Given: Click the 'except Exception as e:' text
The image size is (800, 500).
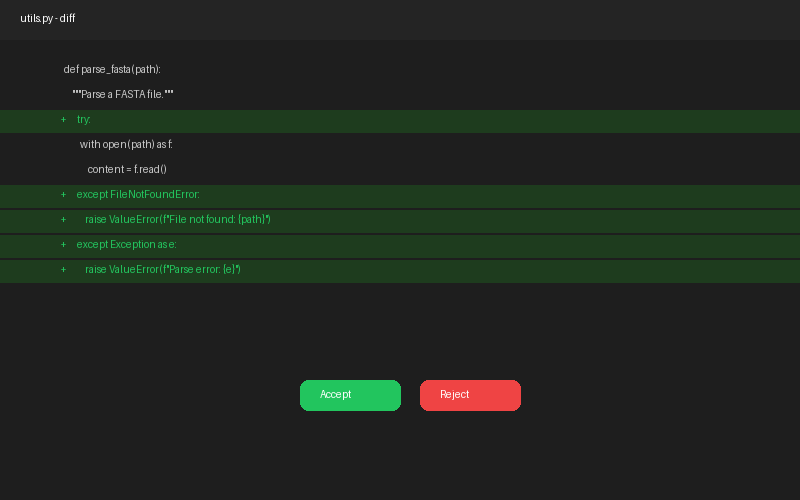Looking at the screenshot, I should [126, 245].
